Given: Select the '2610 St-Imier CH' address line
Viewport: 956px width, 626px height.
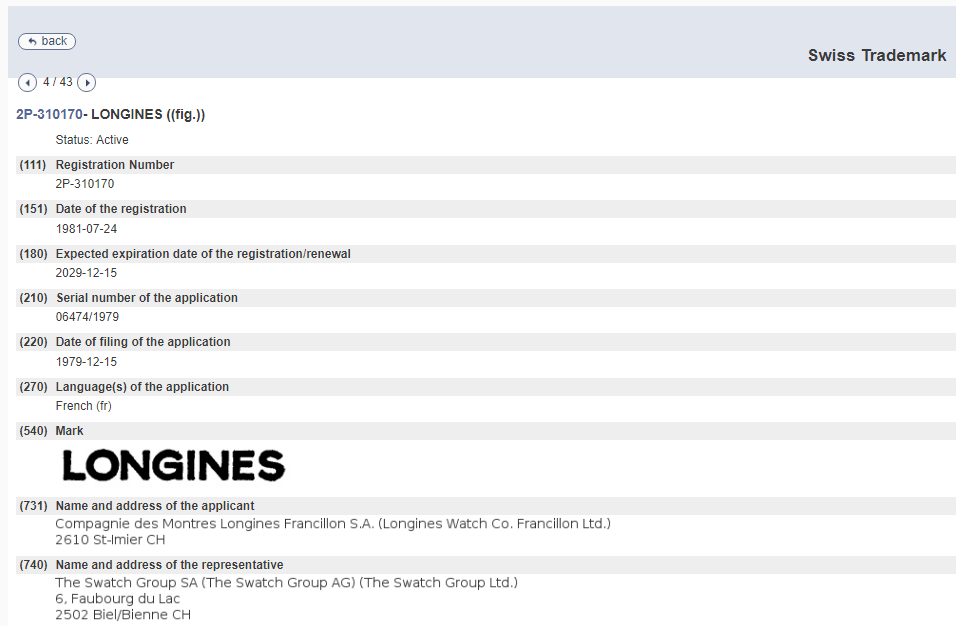Looking at the screenshot, I should tap(110, 539).
